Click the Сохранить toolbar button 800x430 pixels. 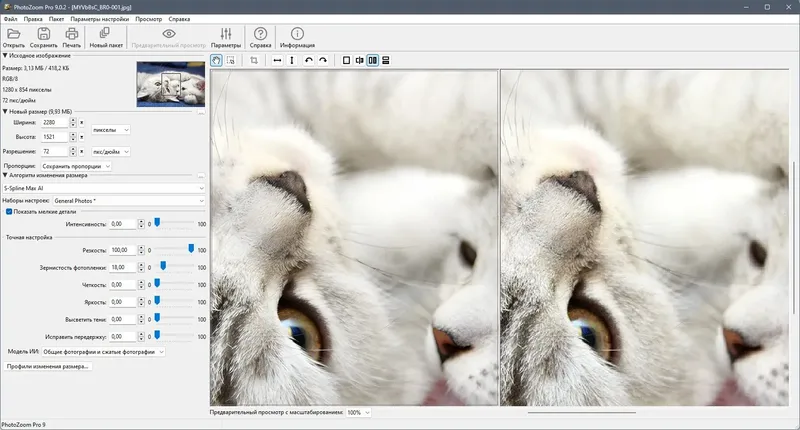click(44, 38)
